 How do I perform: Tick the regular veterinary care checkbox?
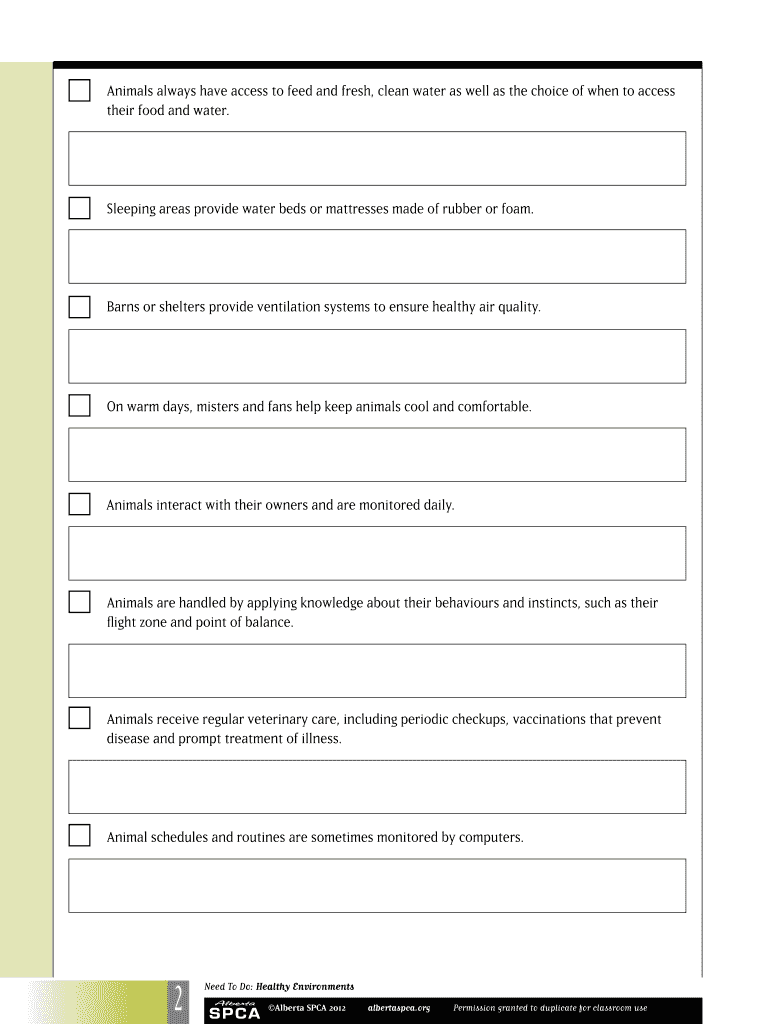pyautogui.click(x=79, y=718)
